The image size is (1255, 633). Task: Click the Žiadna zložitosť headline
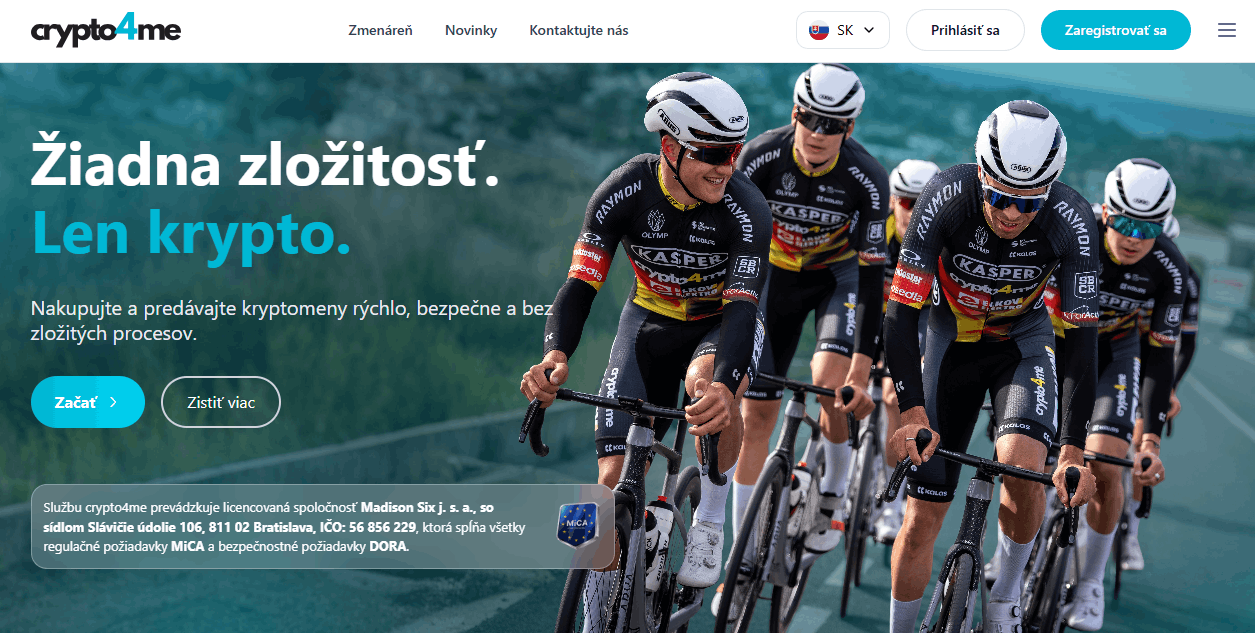pos(265,164)
